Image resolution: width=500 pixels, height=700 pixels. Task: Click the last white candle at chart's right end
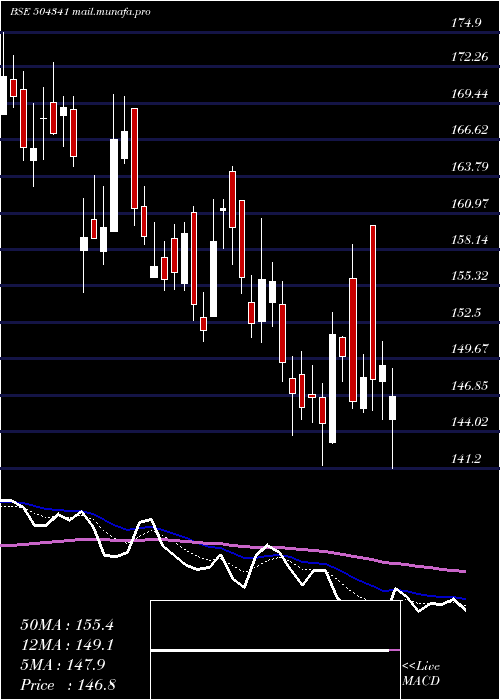point(392,408)
